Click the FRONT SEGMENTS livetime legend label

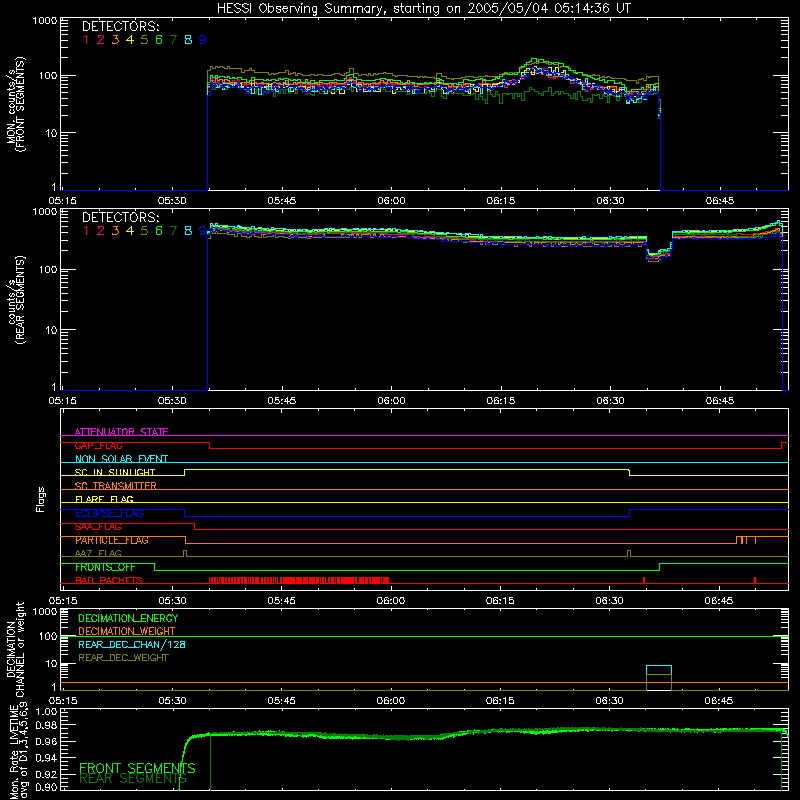click(x=137, y=768)
